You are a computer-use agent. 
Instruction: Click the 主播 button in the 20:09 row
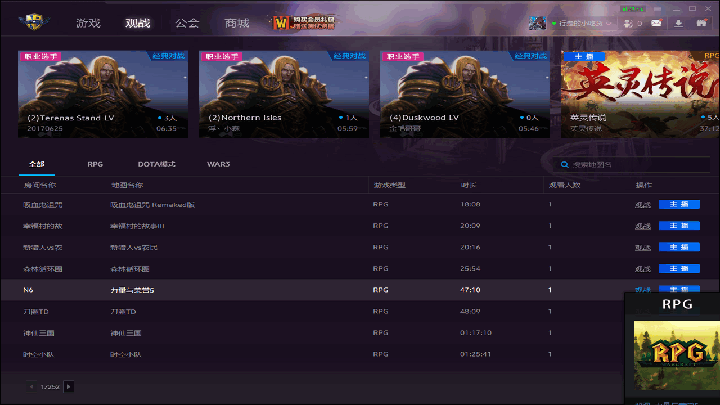[679, 225]
